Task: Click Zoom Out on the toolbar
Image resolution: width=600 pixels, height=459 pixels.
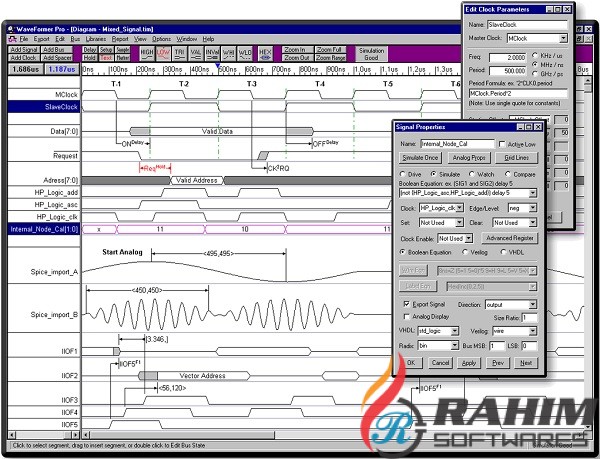Action: click(297, 58)
